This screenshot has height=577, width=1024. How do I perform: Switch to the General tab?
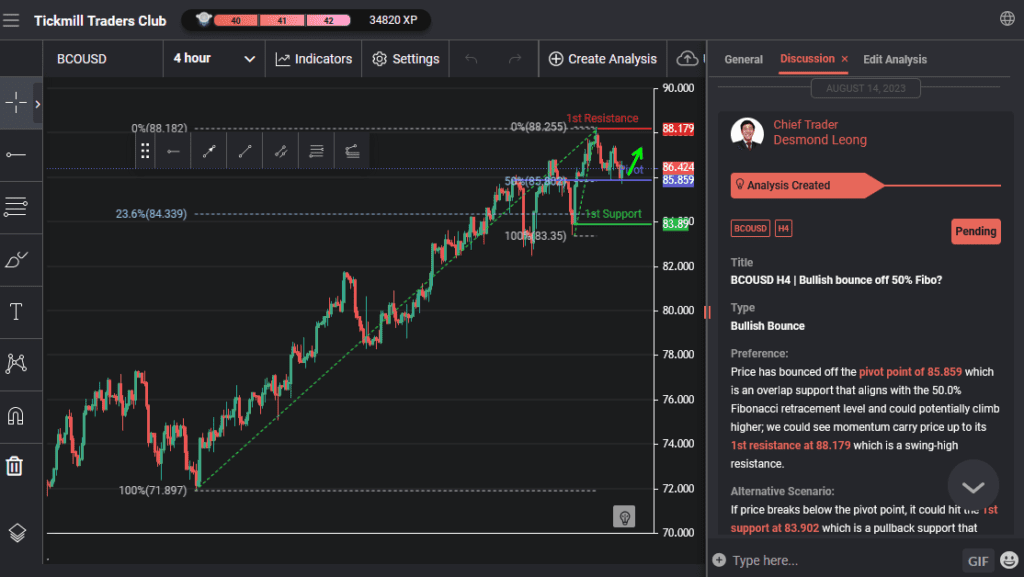743,59
